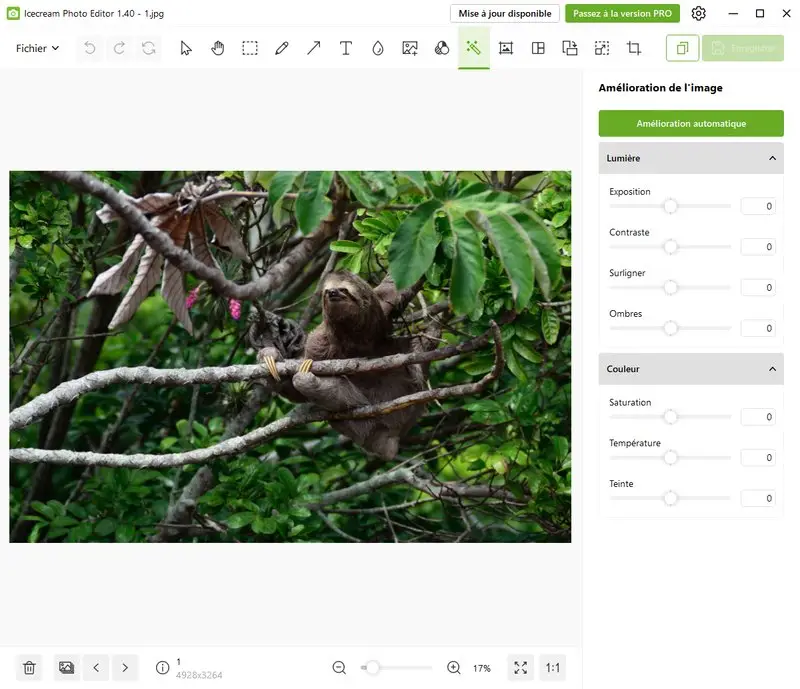Click Amélioration automatique button

coord(691,124)
